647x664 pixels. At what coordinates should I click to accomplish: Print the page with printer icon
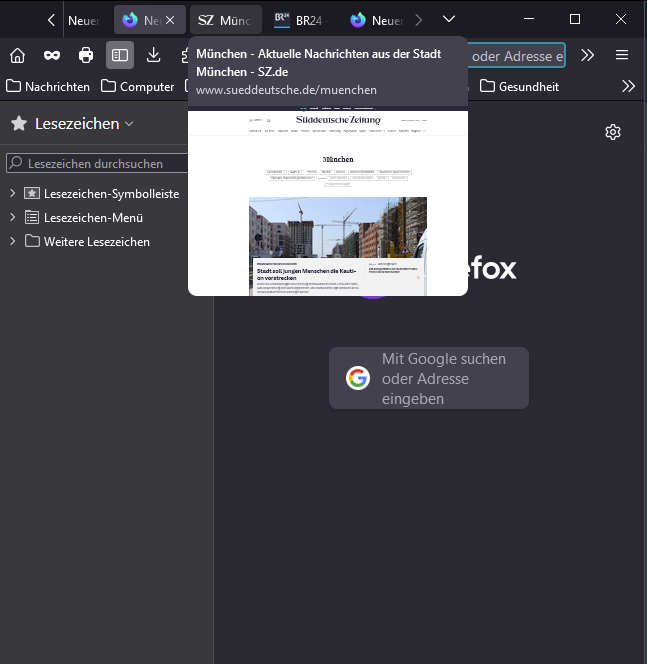pyautogui.click(x=86, y=55)
